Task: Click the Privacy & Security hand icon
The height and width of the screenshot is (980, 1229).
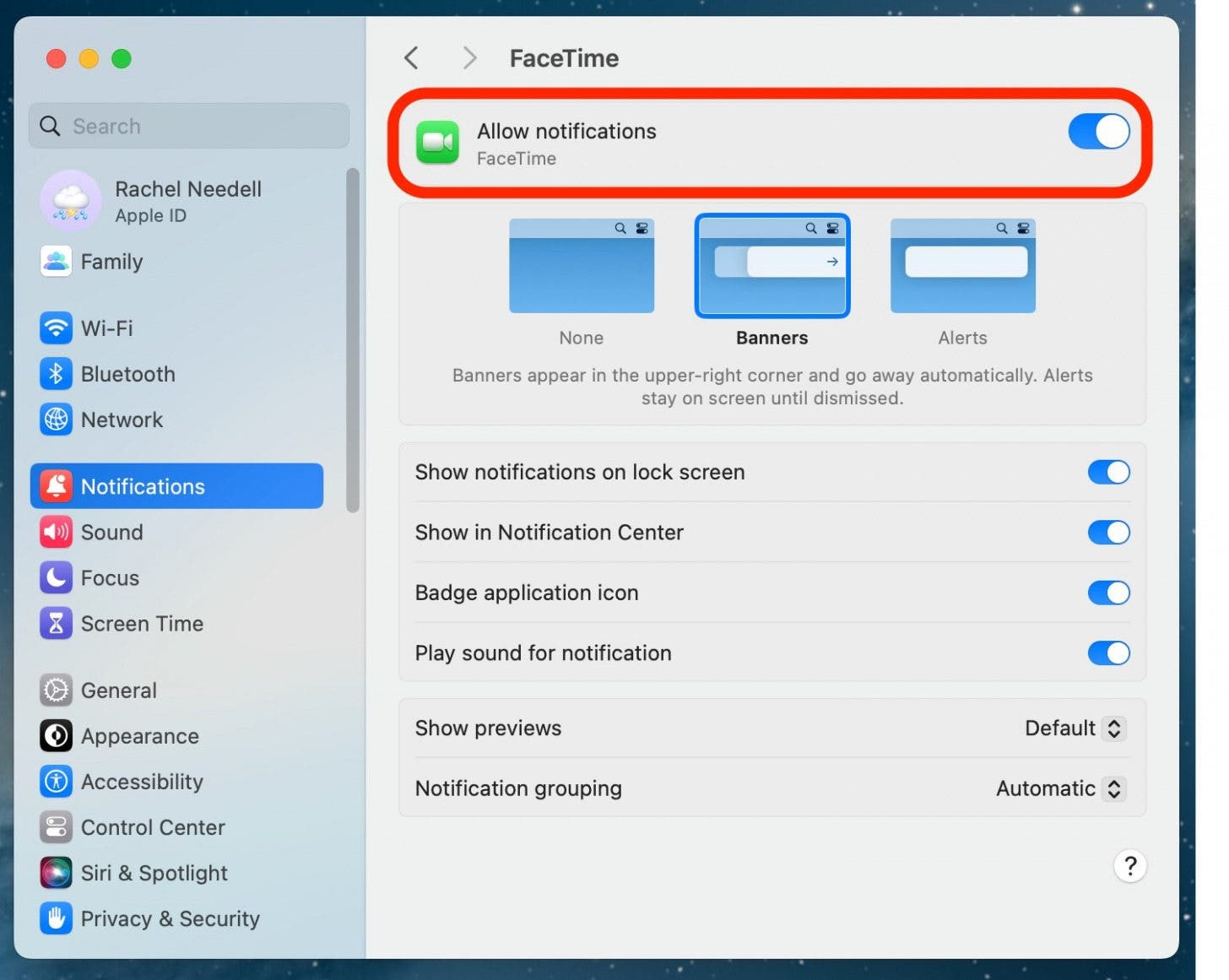Action: click(55, 918)
